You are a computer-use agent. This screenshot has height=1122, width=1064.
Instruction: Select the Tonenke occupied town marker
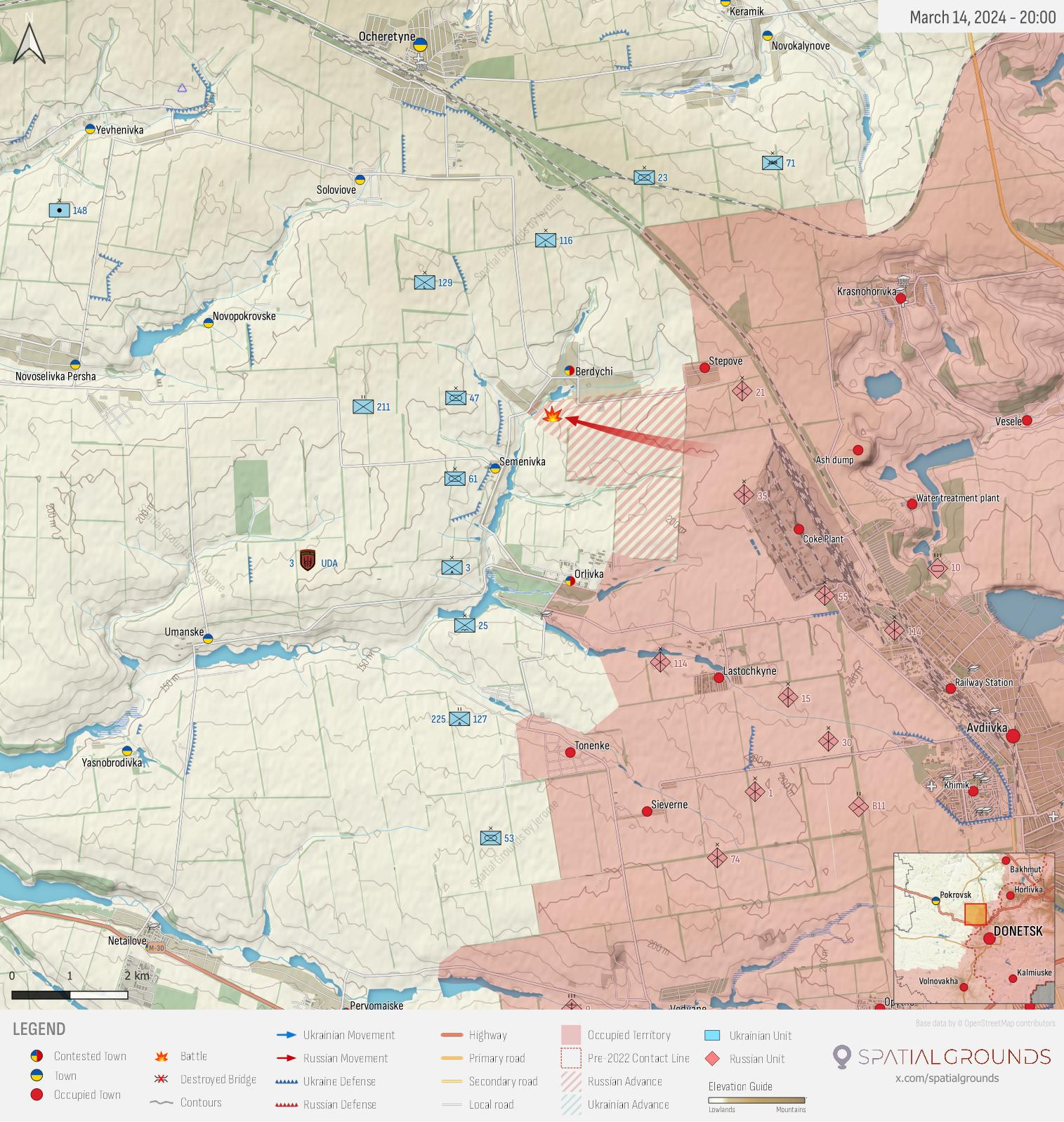pos(570,752)
